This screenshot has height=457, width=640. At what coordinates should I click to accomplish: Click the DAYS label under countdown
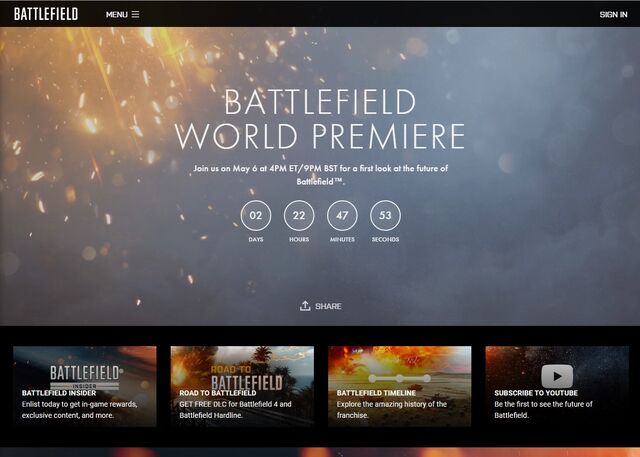256,240
